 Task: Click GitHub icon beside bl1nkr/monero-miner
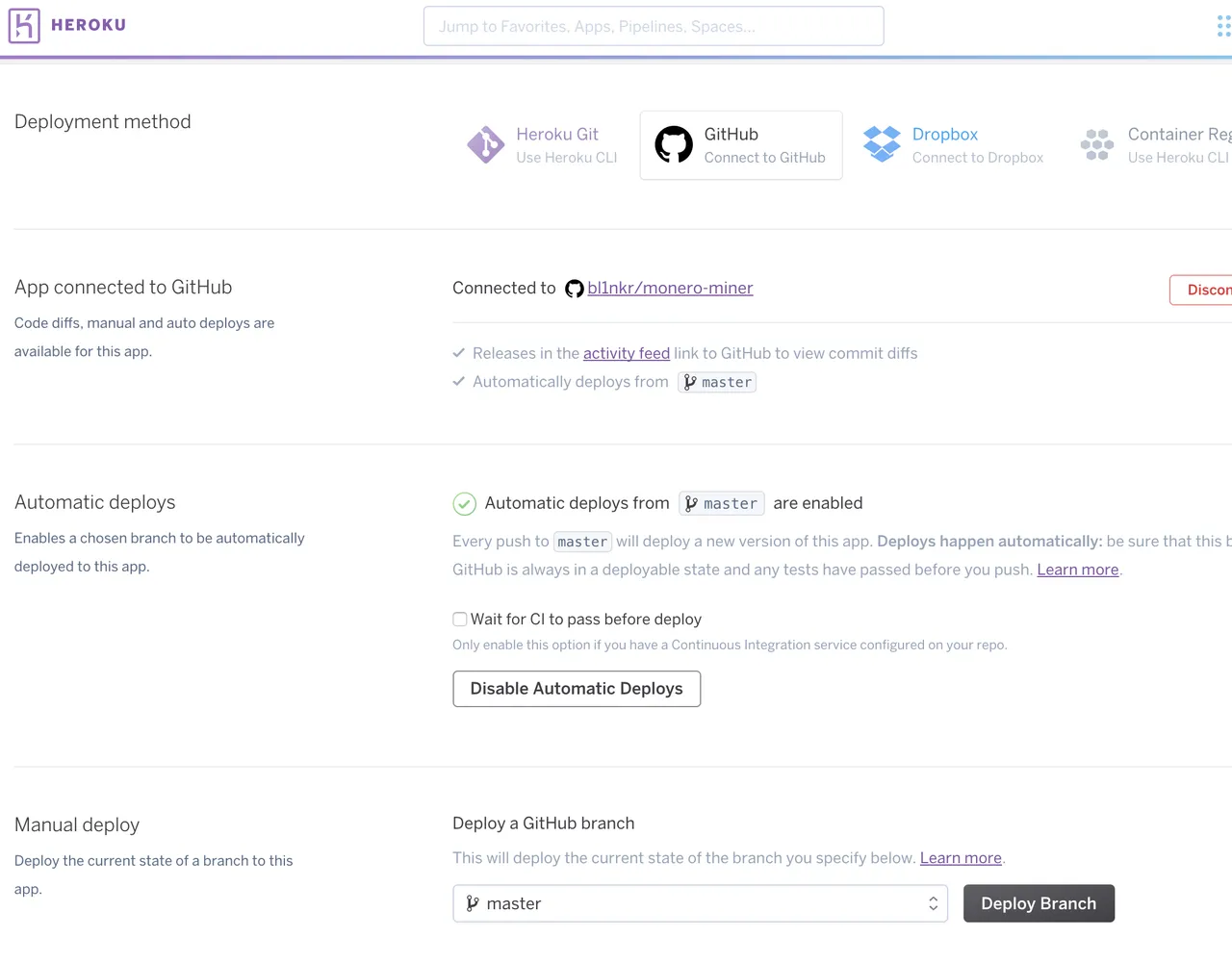(x=574, y=289)
